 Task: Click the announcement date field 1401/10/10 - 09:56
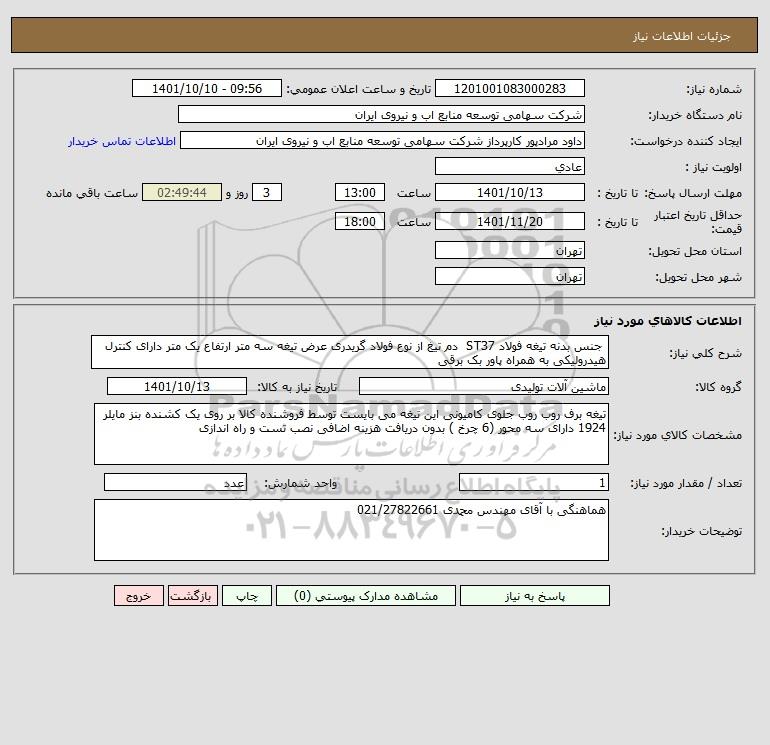coord(207,88)
